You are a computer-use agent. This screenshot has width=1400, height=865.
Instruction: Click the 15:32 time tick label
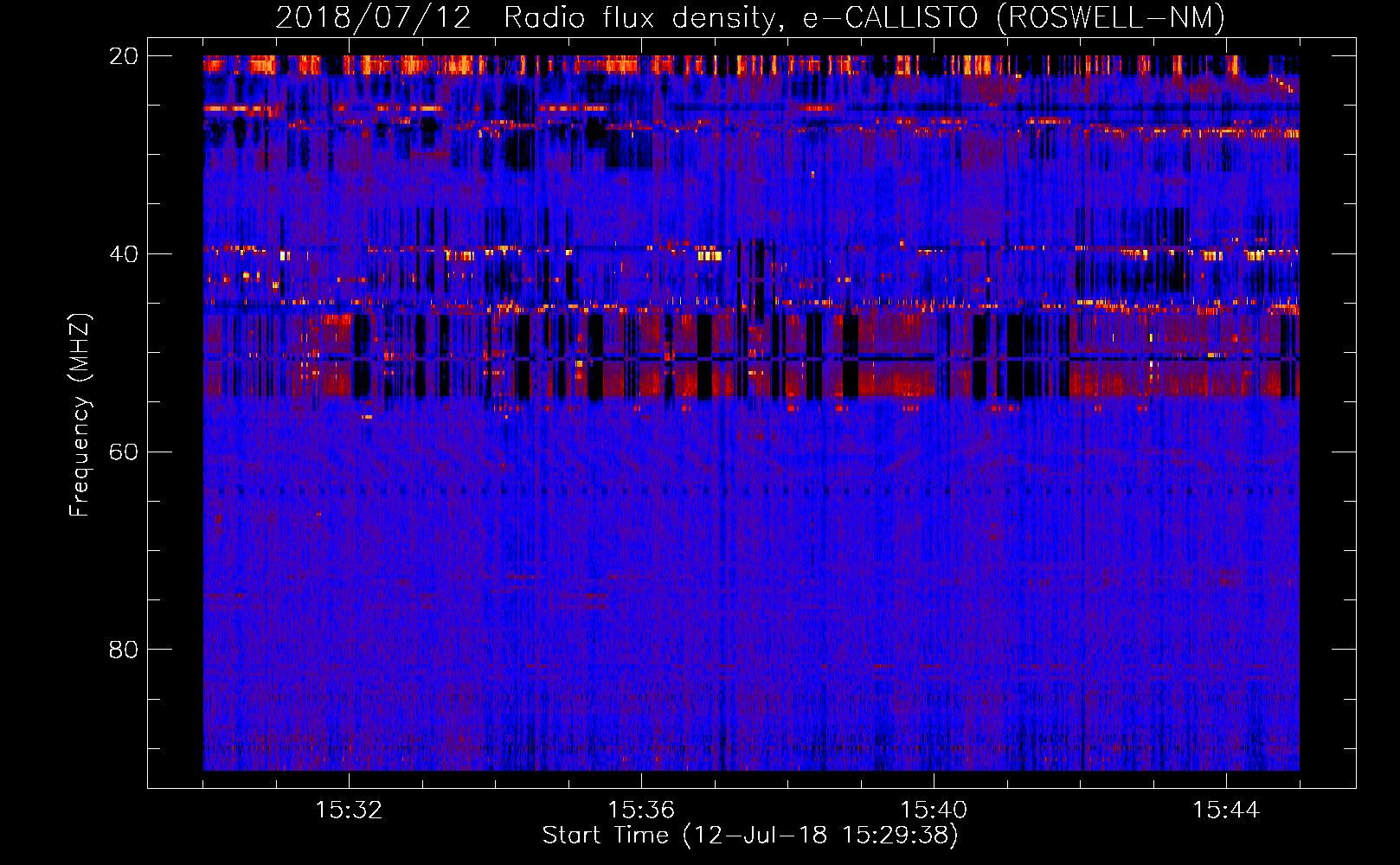tap(349, 811)
